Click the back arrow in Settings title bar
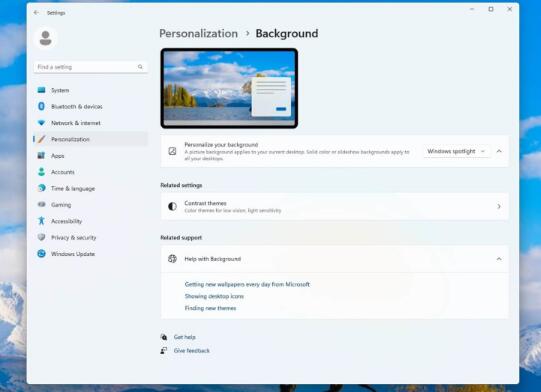 (36, 13)
